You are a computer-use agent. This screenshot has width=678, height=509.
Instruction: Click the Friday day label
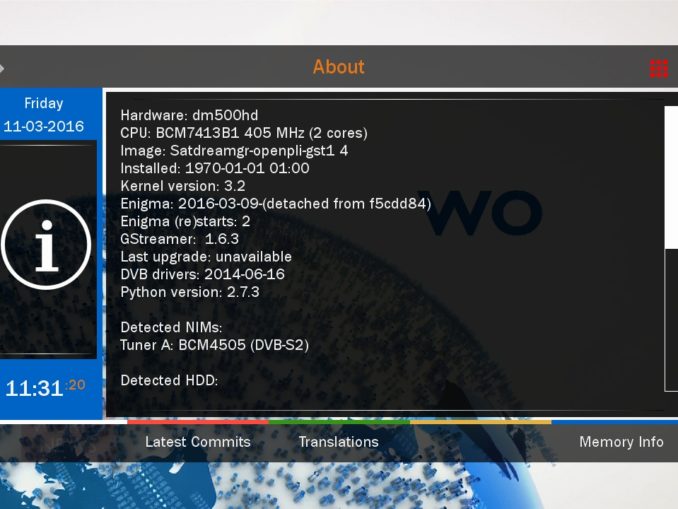[x=44, y=104]
